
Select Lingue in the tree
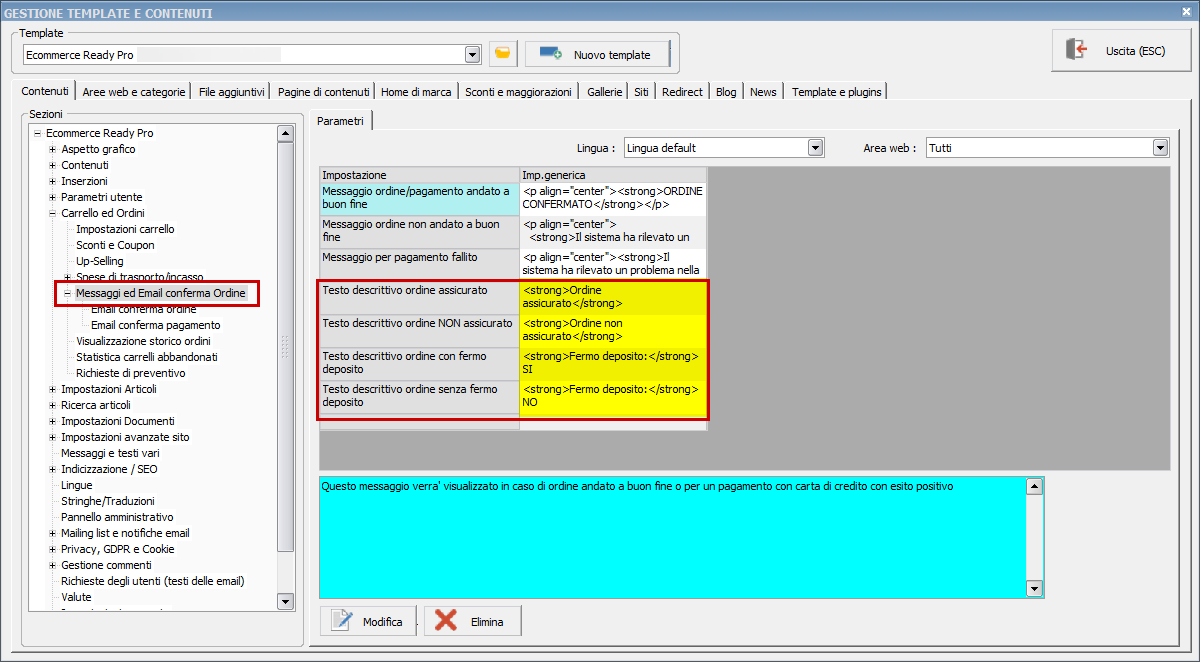click(77, 485)
